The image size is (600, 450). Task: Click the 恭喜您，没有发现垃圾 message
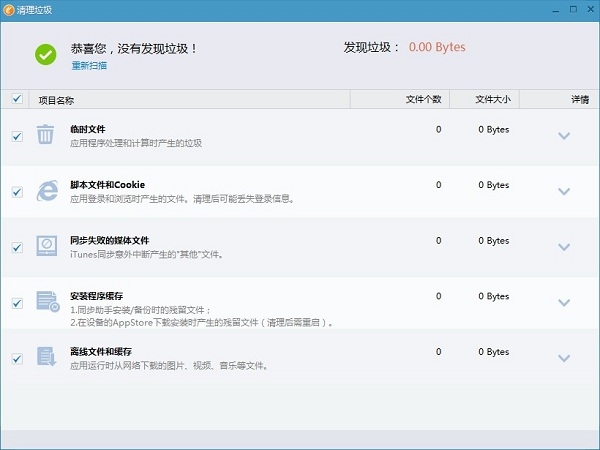(x=134, y=49)
